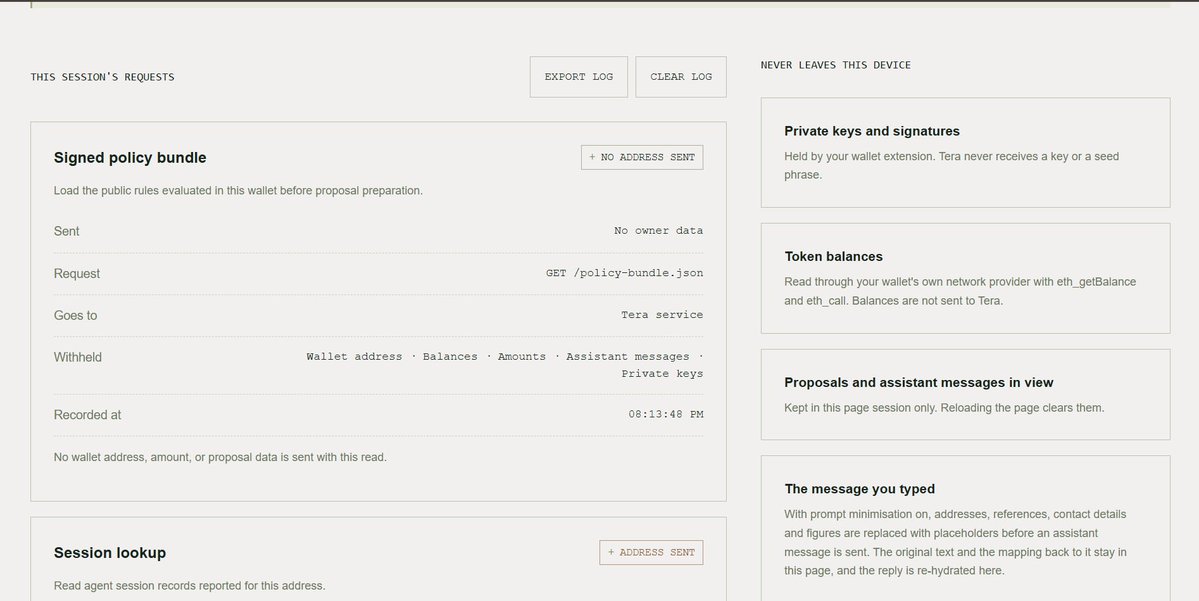This screenshot has width=1199, height=601.
Task: Click 'This session's requests' section label
Action: (102, 76)
